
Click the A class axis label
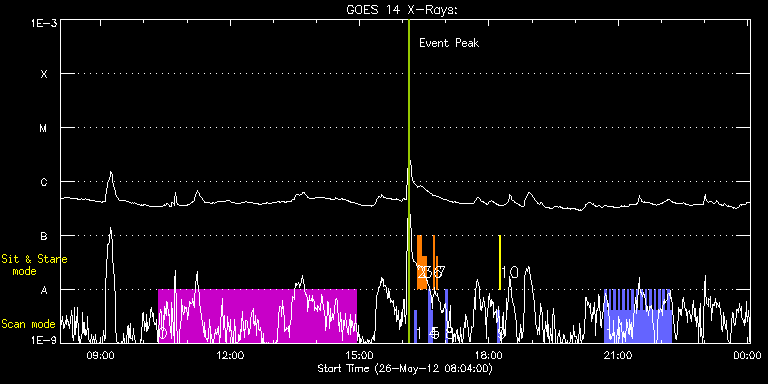pyautogui.click(x=44, y=290)
